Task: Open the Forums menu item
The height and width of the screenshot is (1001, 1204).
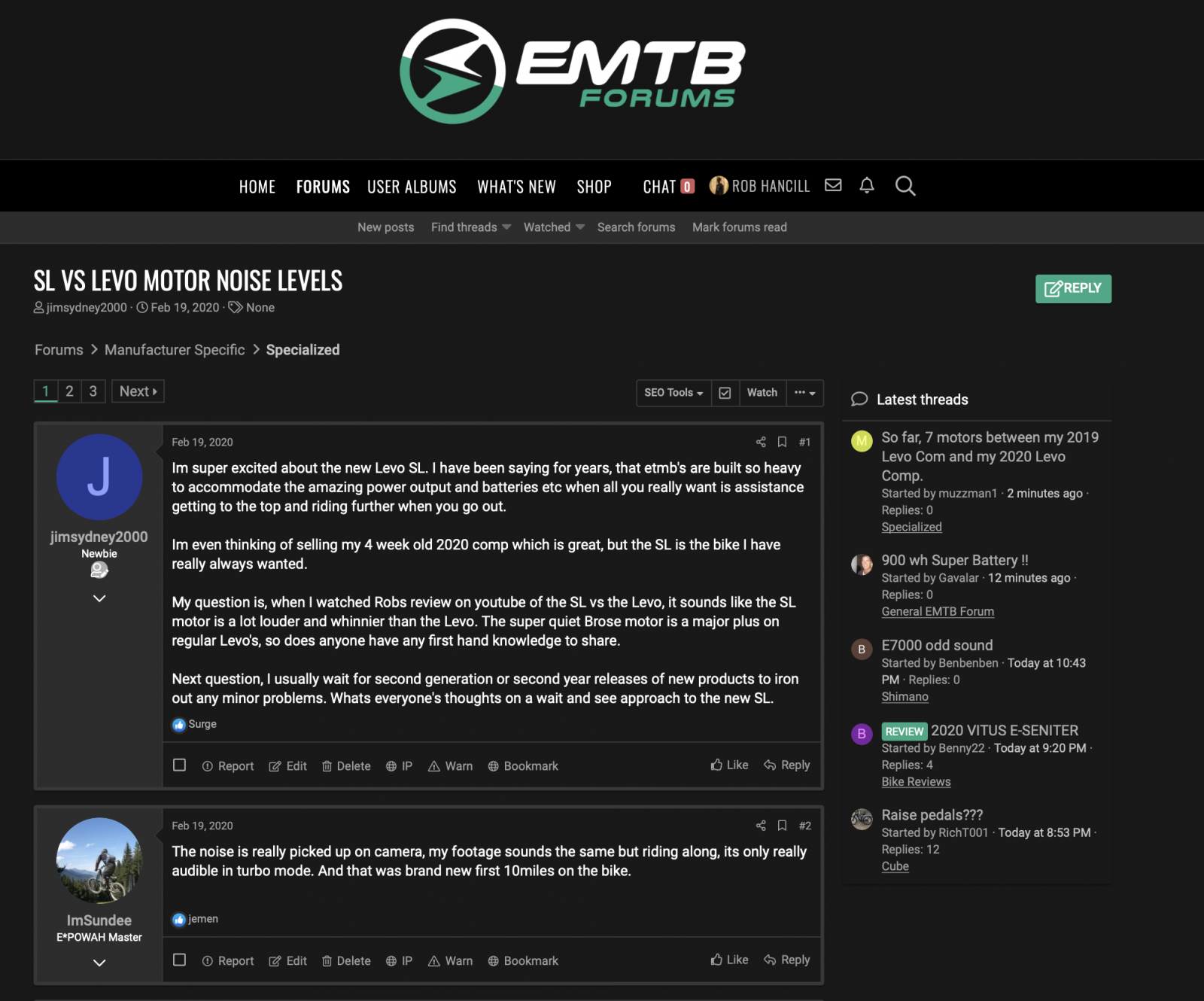Action: [323, 187]
